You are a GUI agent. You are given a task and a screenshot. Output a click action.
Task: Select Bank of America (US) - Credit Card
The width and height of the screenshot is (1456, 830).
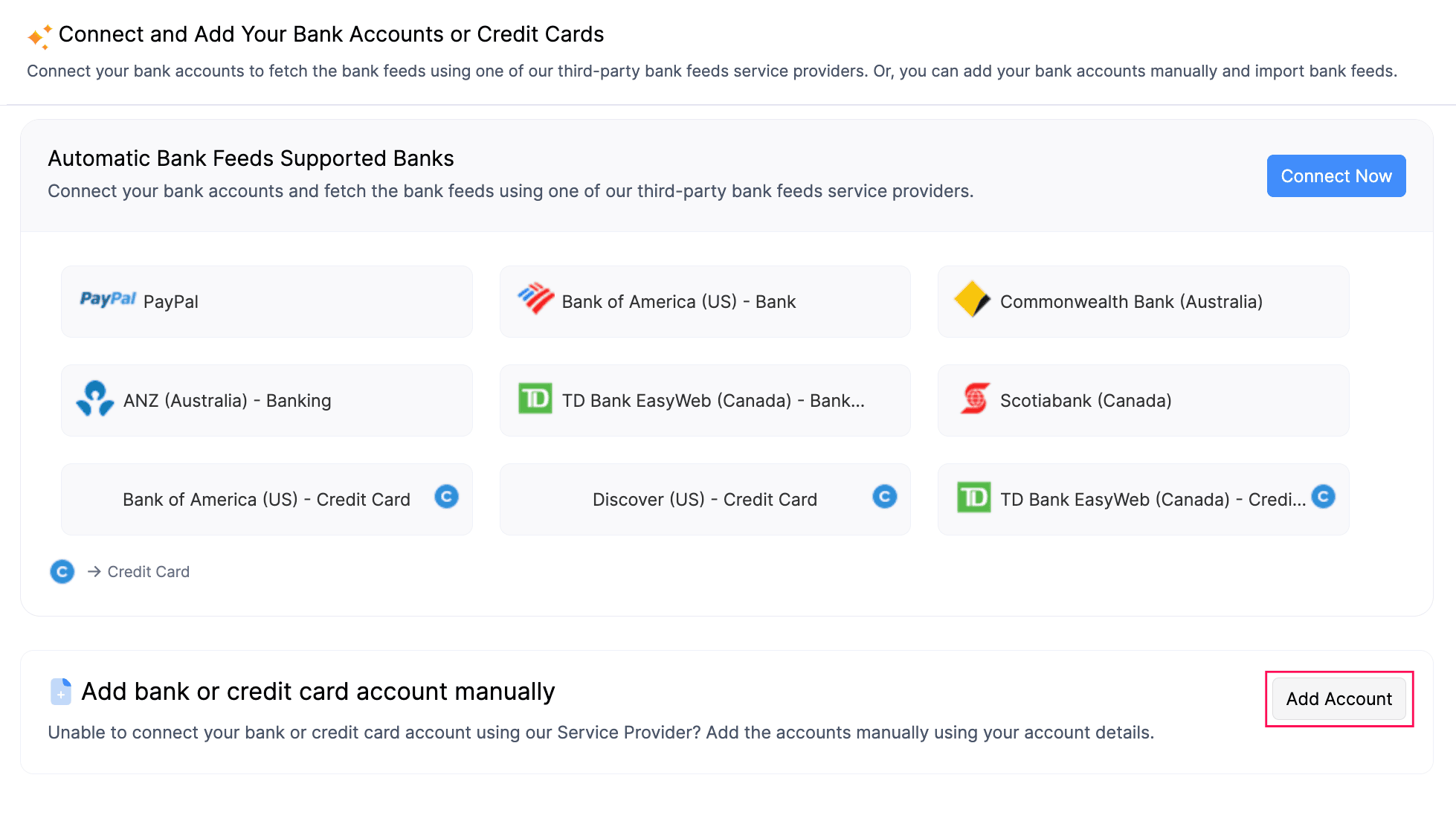(267, 499)
